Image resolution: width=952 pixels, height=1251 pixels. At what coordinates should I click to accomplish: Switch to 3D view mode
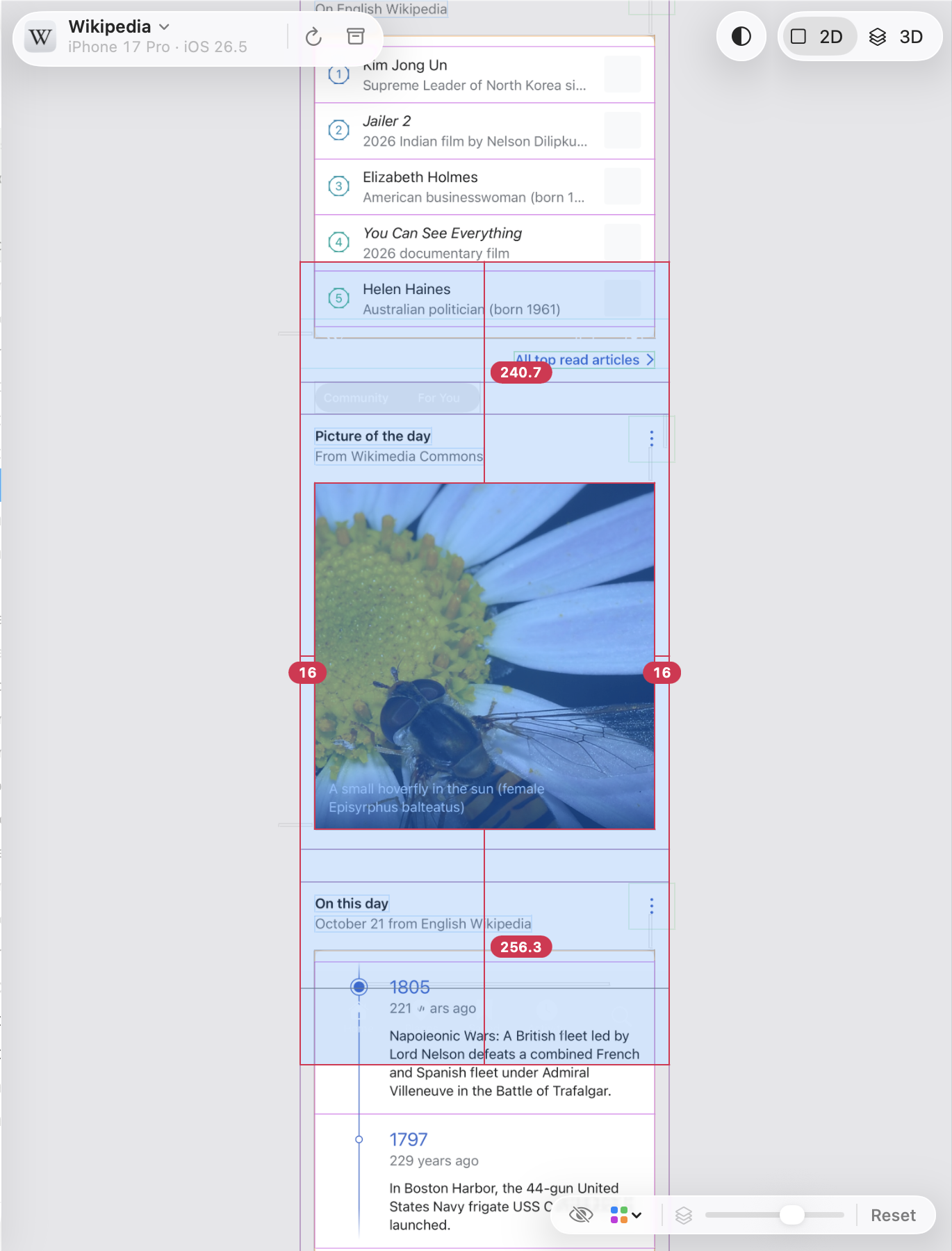click(x=896, y=37)
